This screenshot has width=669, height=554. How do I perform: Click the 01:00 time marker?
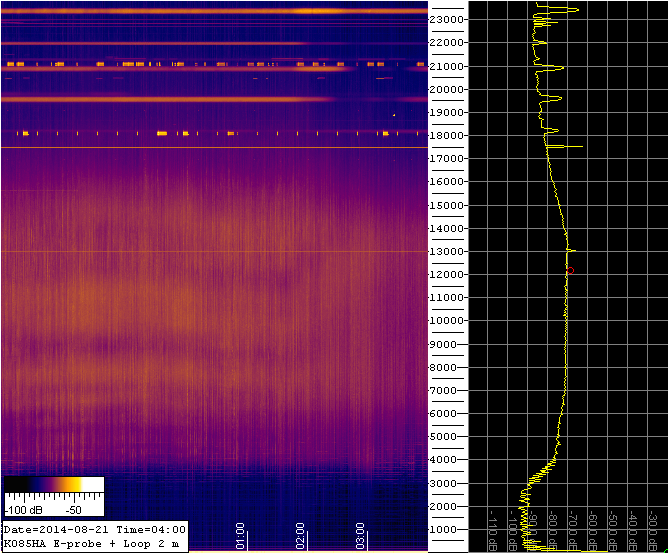click(240, 535)
